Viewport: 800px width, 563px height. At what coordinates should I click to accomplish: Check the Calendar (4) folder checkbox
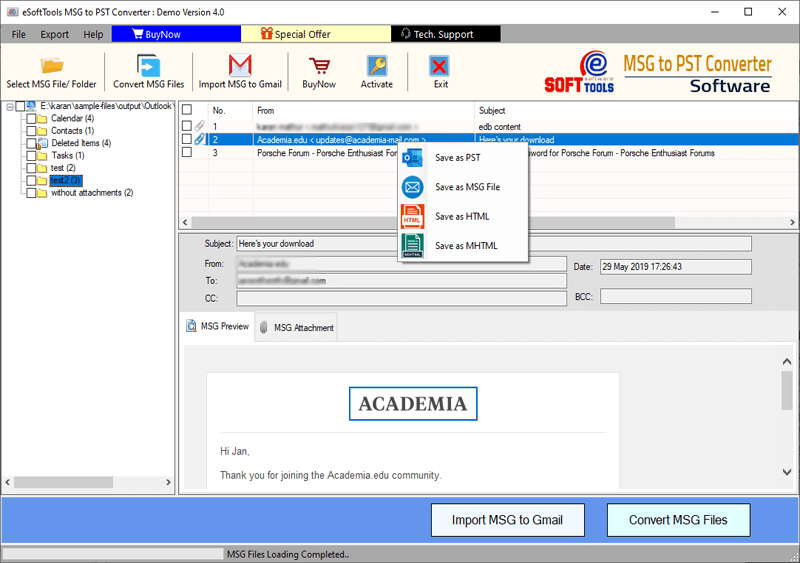click(x=31, y=119)
